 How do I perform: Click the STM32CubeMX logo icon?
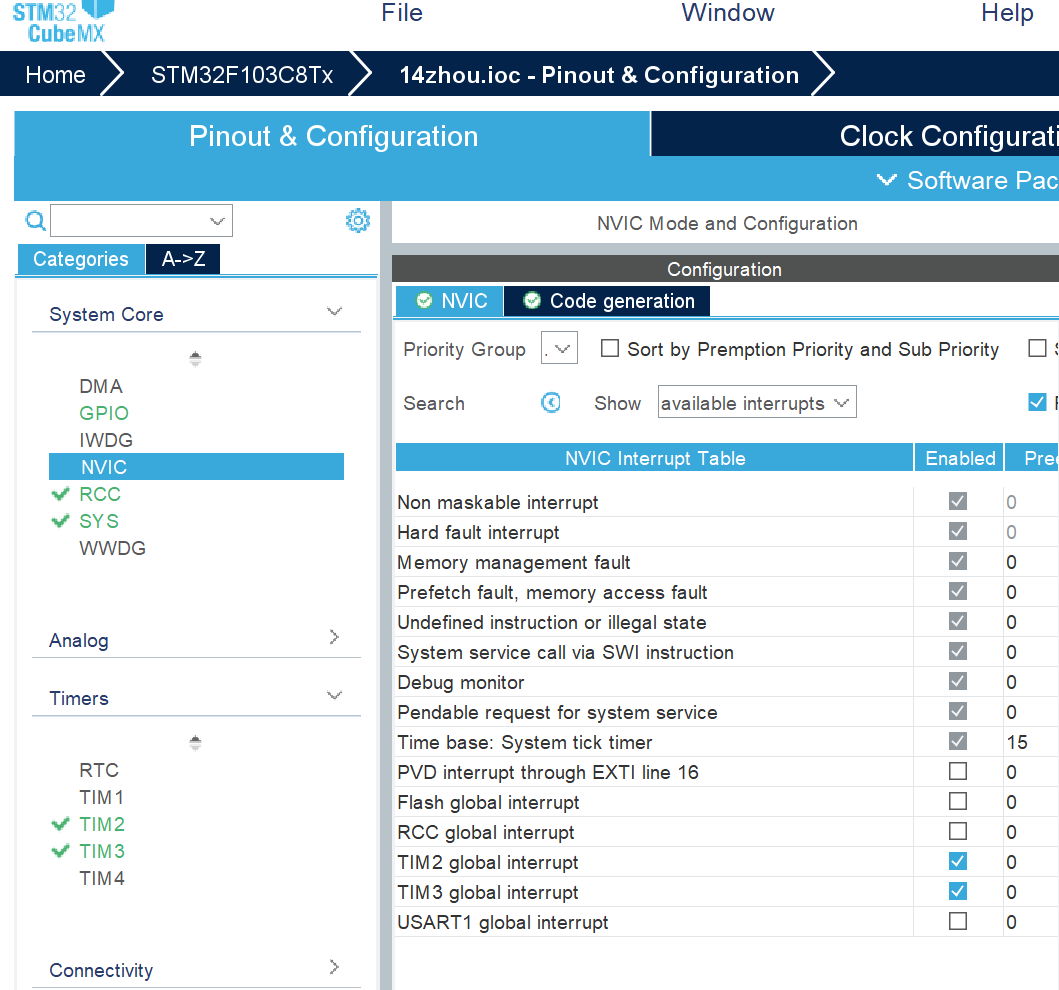(64, 22)
